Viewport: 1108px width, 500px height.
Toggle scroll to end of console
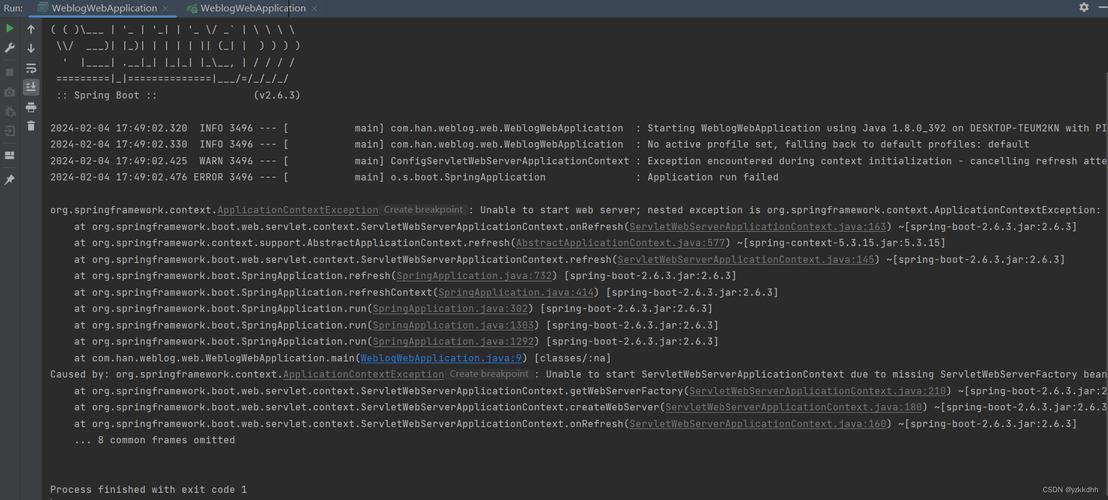tap(30, 87)
